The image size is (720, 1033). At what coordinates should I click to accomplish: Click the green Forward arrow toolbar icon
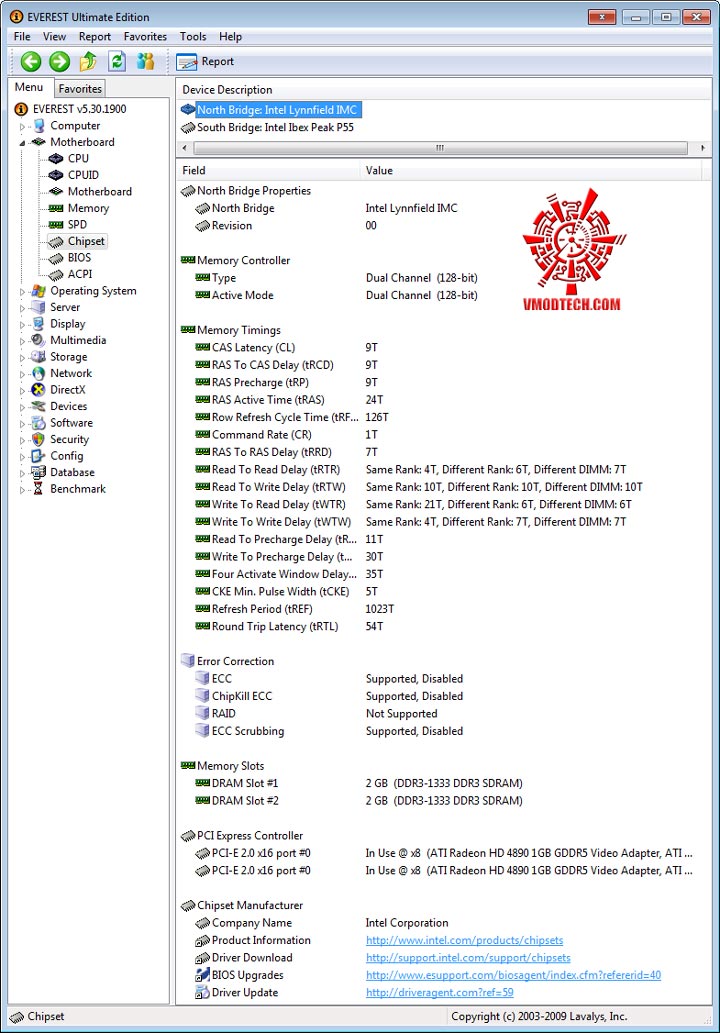point(59,62)
